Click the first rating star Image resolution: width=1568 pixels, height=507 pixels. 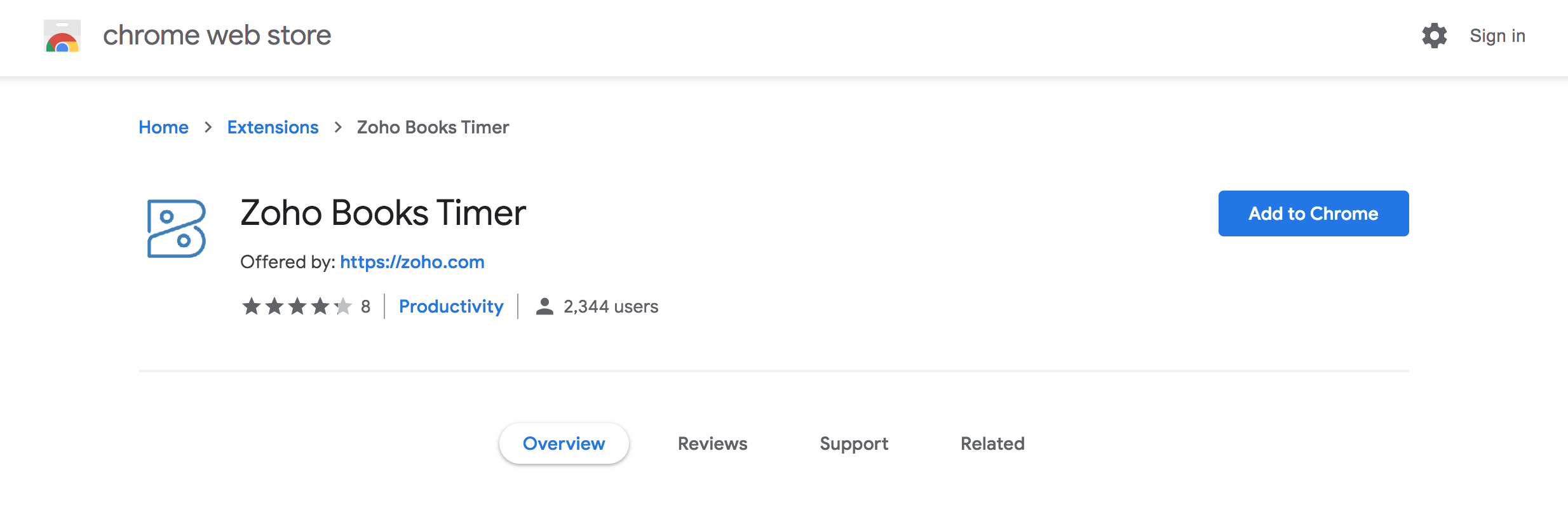coord(252,306)
